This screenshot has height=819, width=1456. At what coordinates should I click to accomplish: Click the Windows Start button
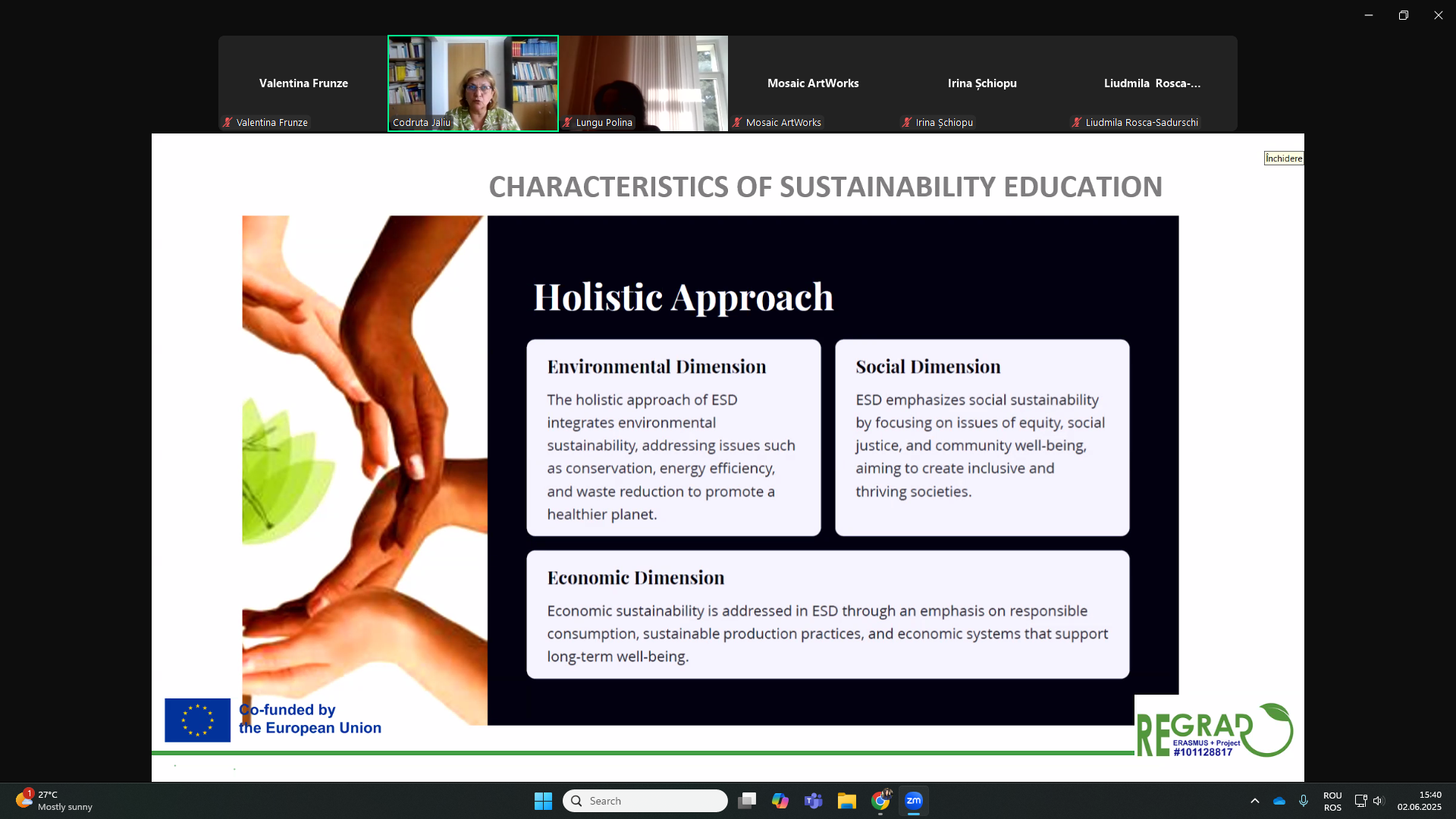[x=543, y=801]
